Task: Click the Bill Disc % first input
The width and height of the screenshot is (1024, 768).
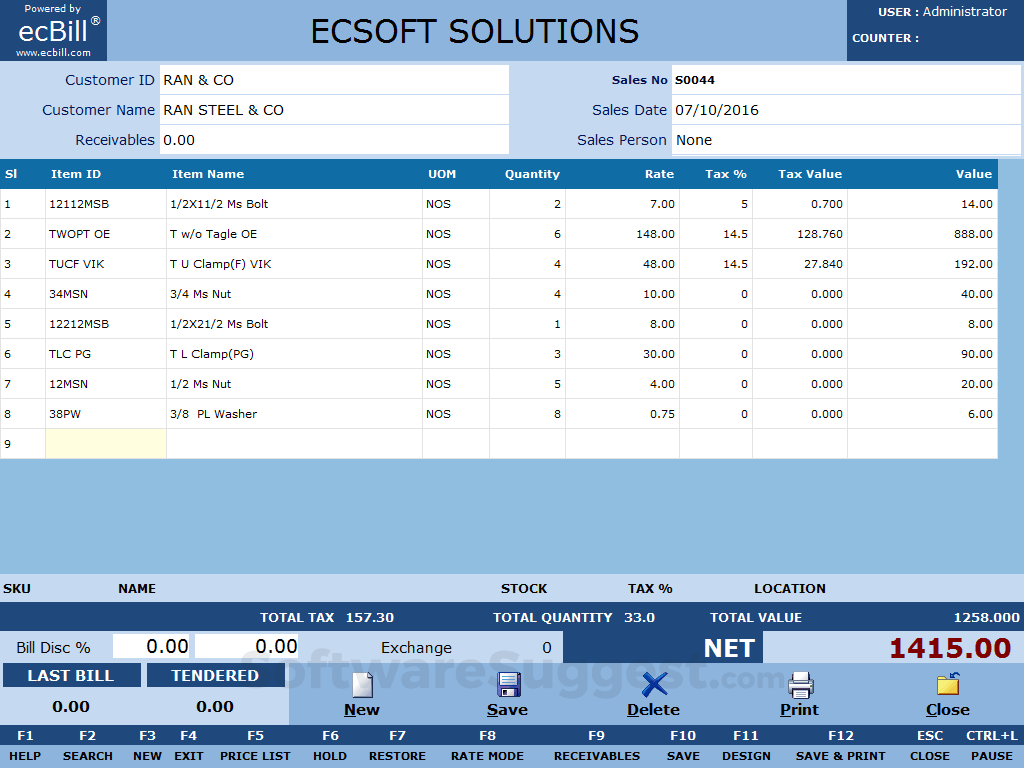Action: [152, 647]
